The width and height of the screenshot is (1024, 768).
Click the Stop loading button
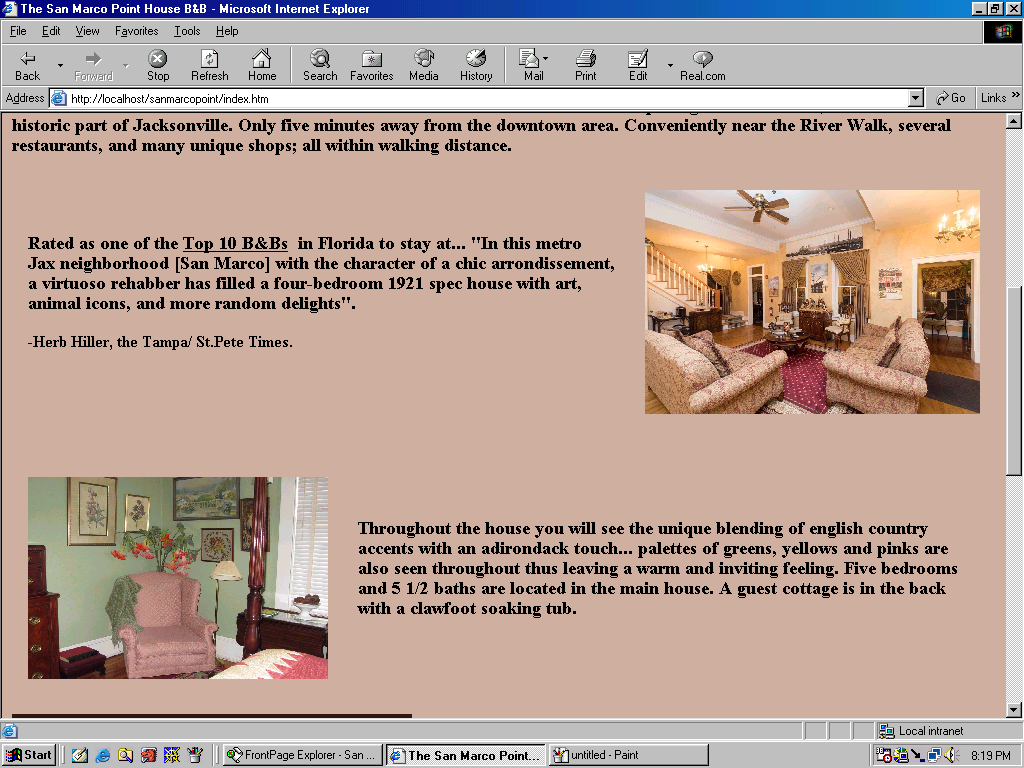(x=158, y=65)
